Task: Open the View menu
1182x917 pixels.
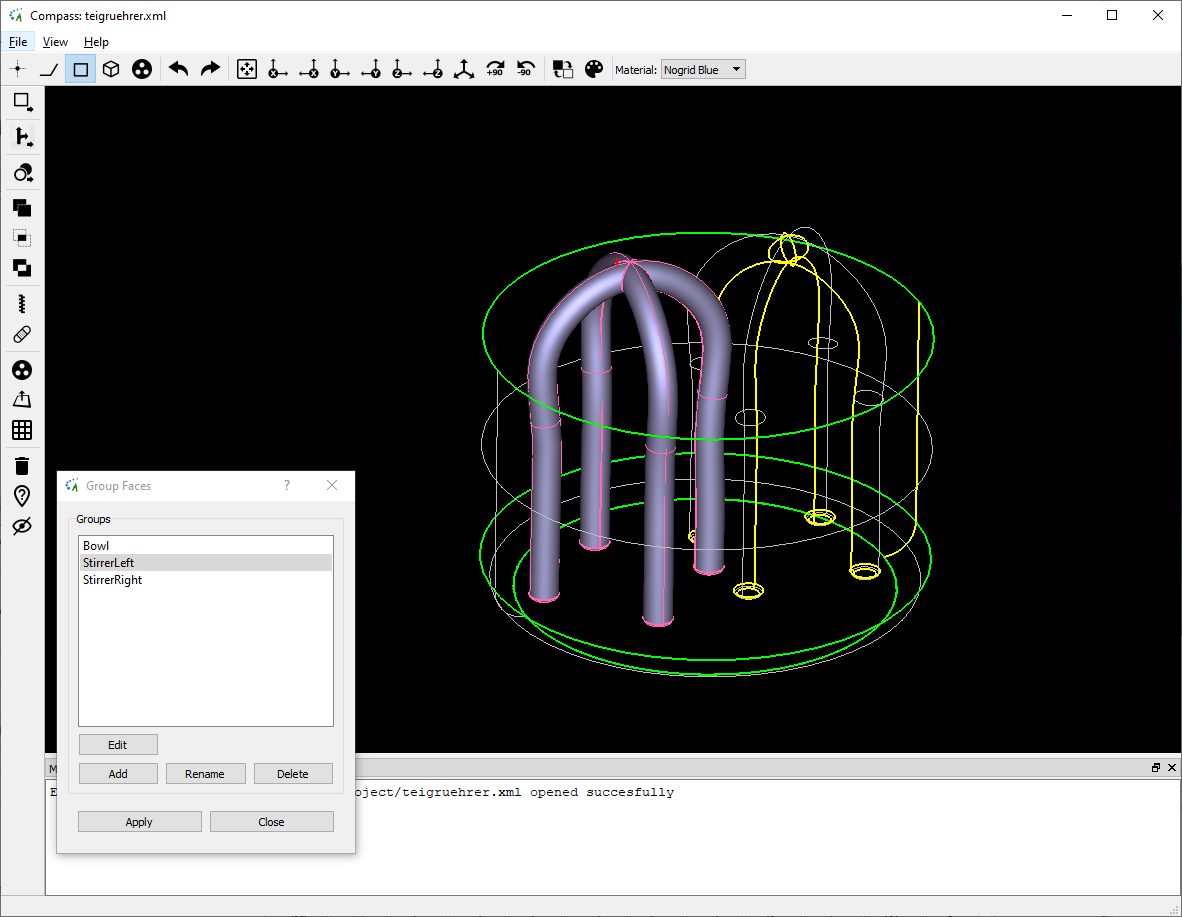Action: (55, 41)
